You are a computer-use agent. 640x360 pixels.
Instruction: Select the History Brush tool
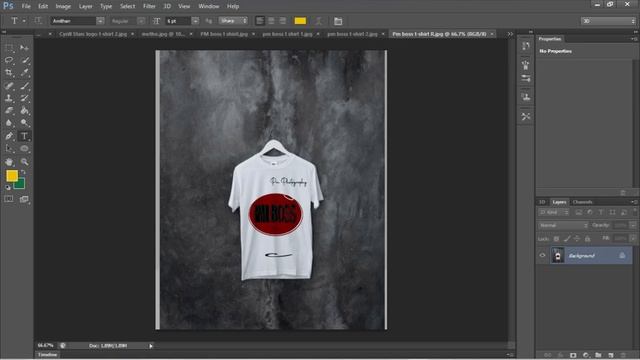click(24, 98)
